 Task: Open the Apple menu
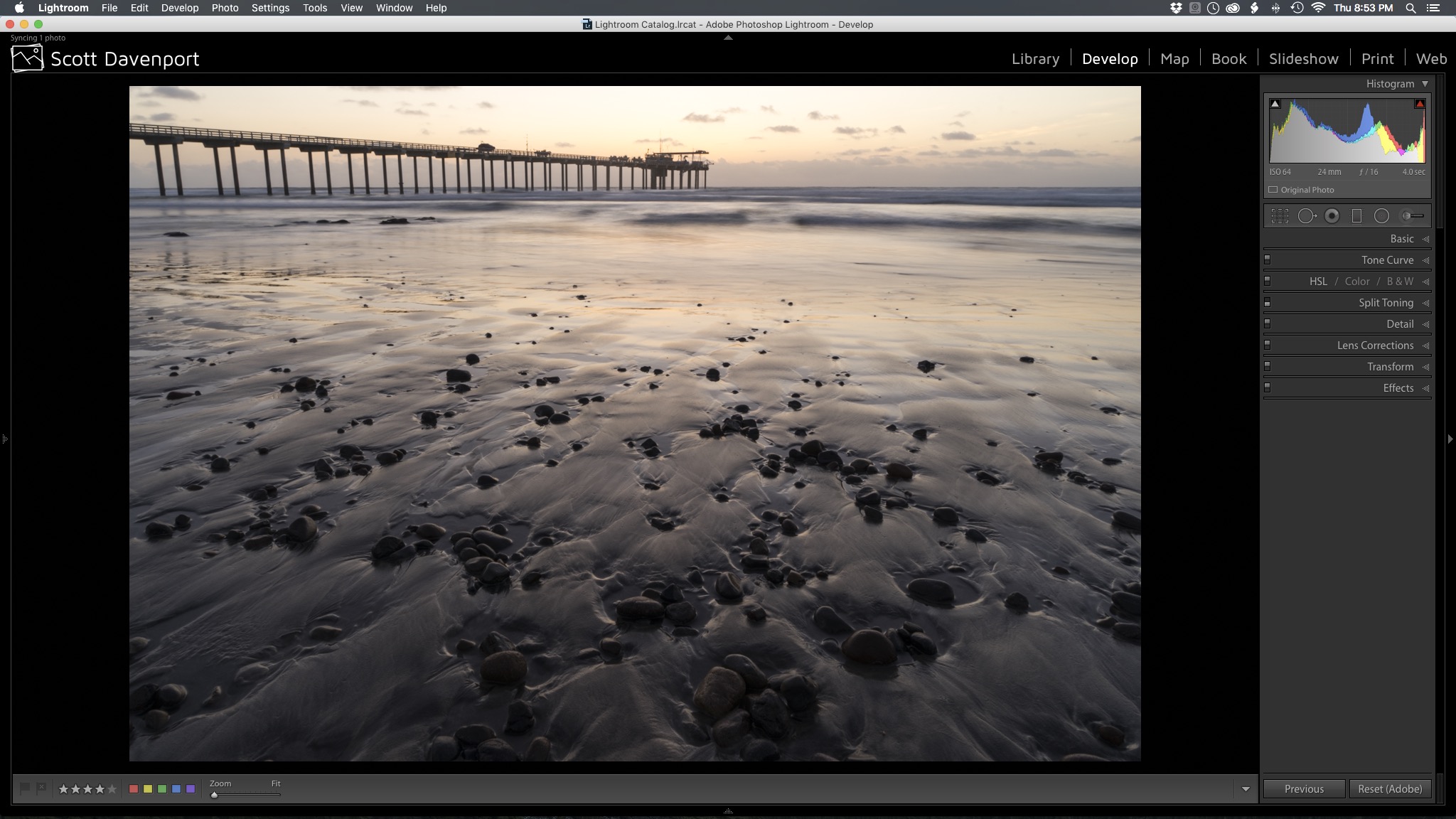[19, 8]
